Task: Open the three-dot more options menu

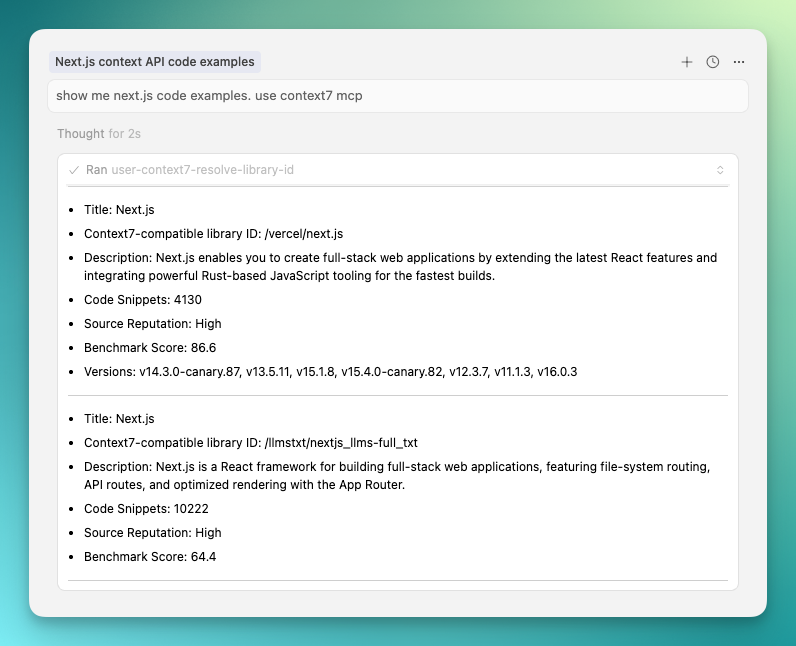Action: (739, 62)
